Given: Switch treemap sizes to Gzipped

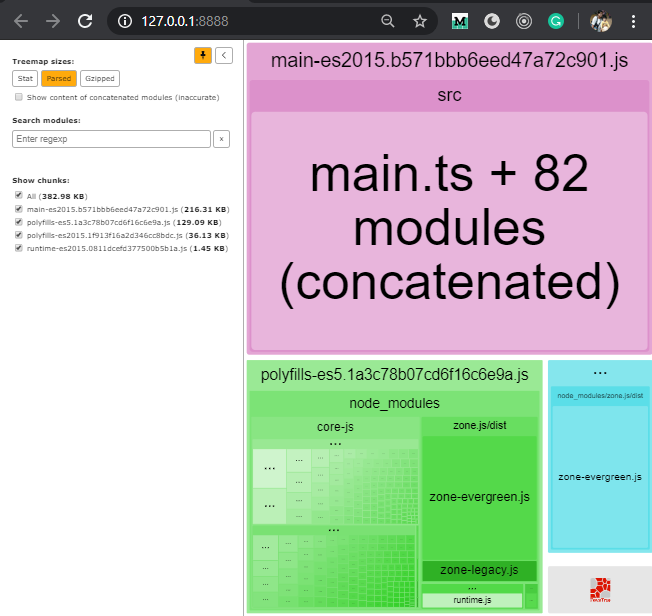Looking at the screenshot, I should 99,78.
